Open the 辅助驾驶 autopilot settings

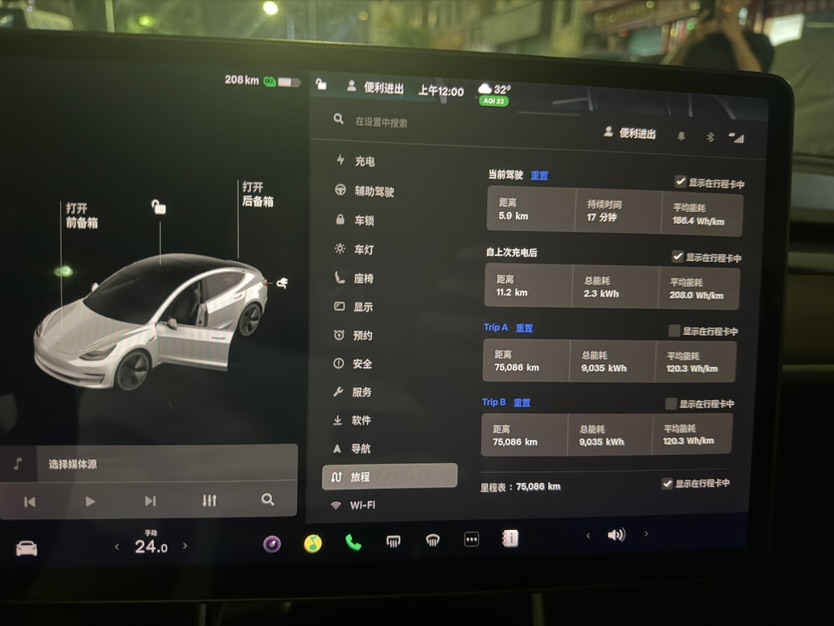point(364,191)
